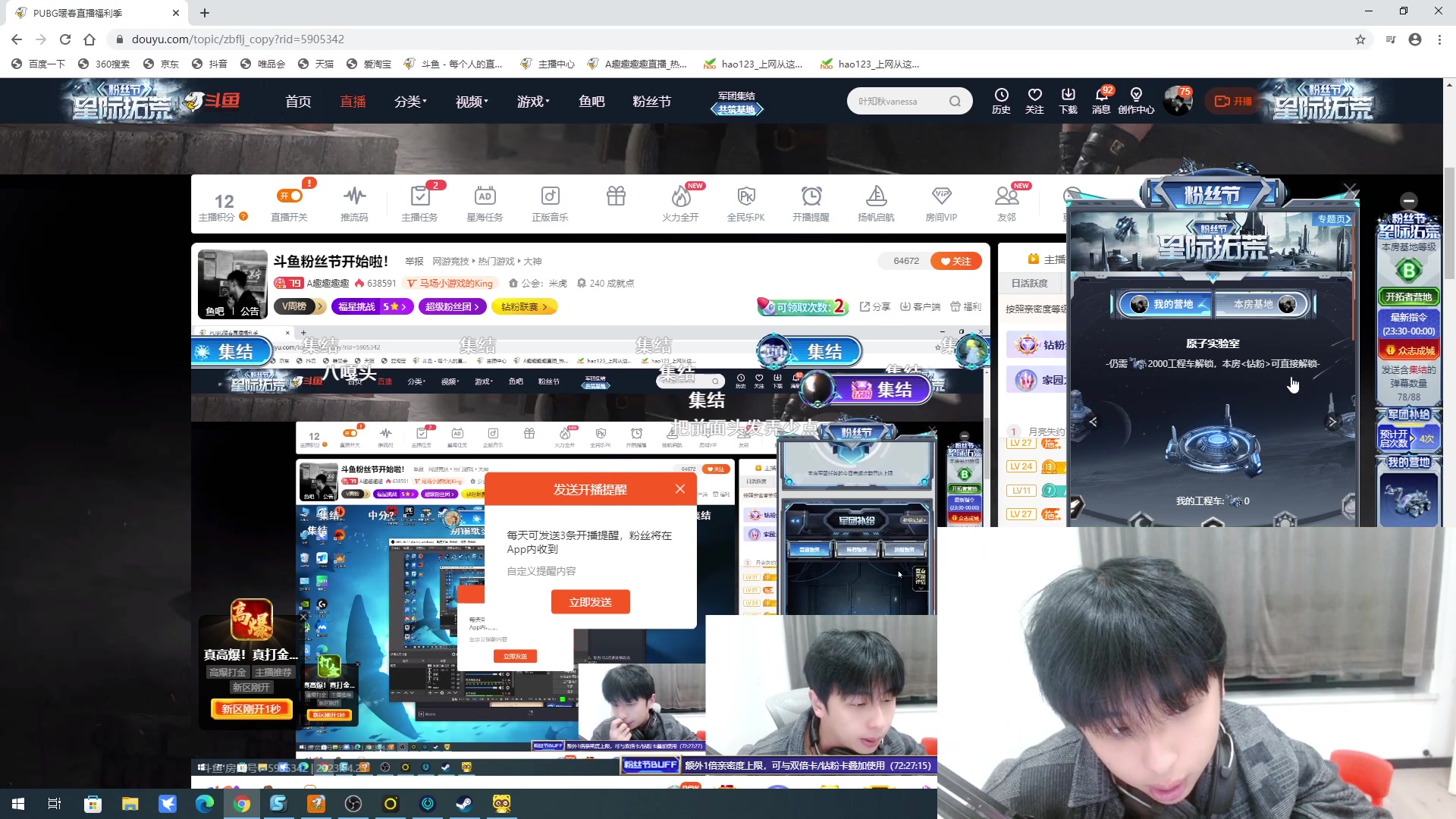The height and width of the screenshot is (819, 1456).
Task: Close the 粉丝节 popup panel
Action: pyautogui.click(x=1350, y=189)
